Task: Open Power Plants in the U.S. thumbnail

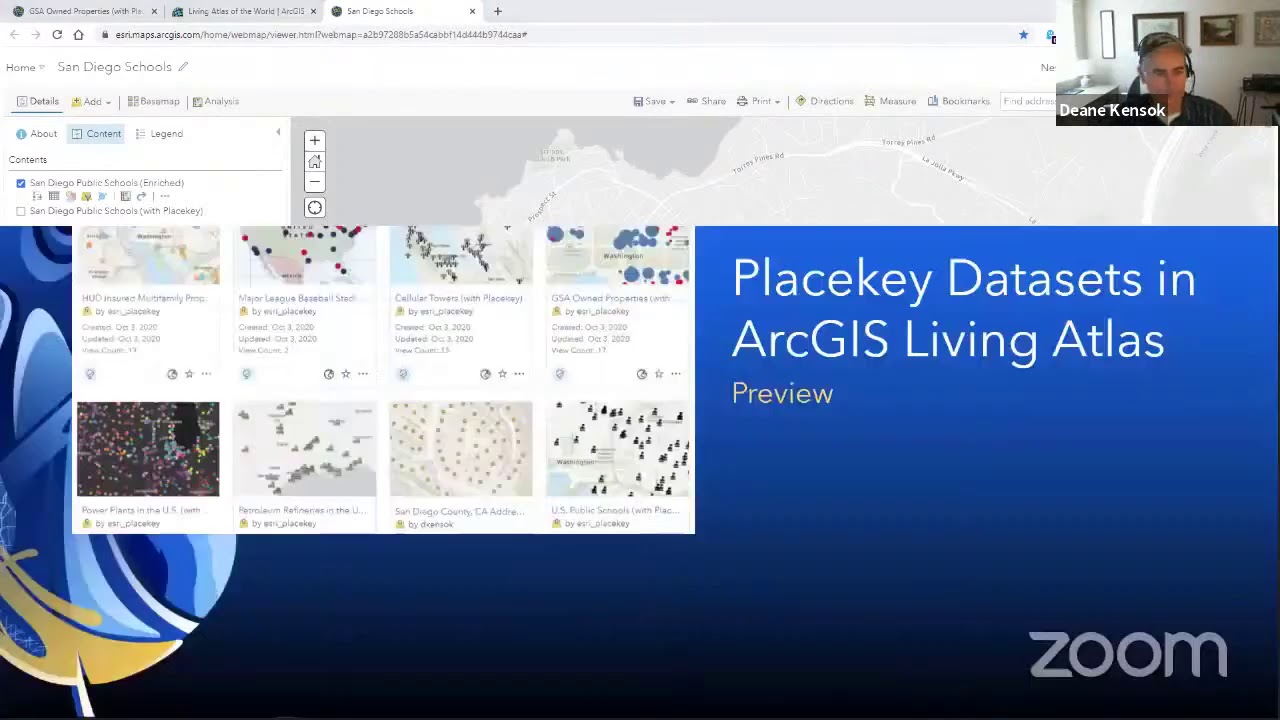Action: click(148, 449)
